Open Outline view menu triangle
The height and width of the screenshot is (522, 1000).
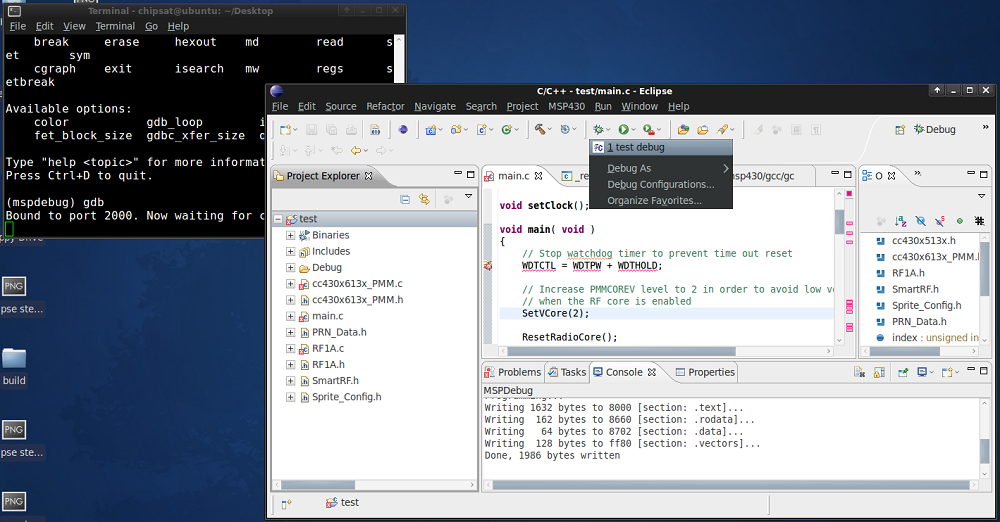coord(982,196)
